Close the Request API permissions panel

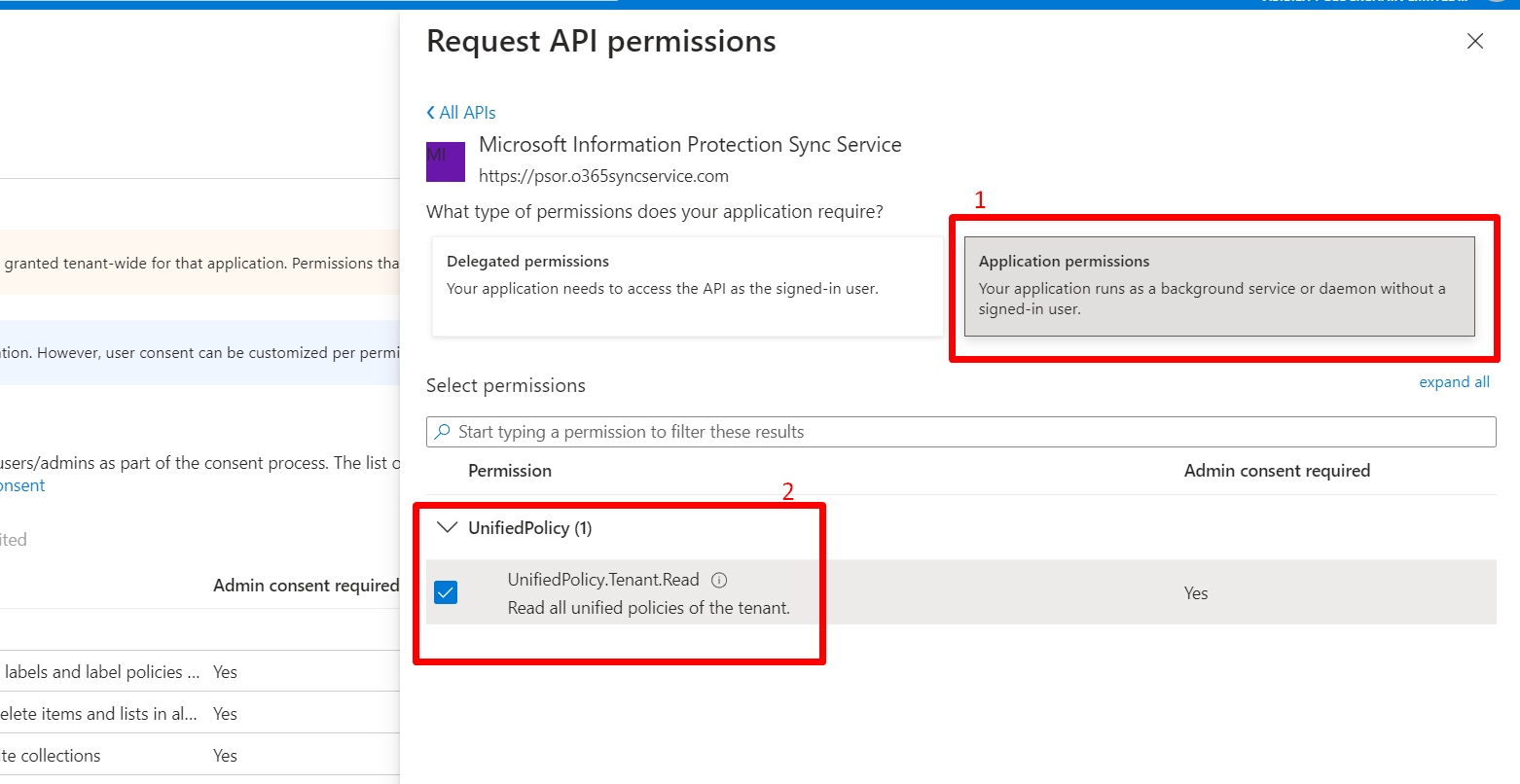pyautogui.click(x=1474, y=41)
